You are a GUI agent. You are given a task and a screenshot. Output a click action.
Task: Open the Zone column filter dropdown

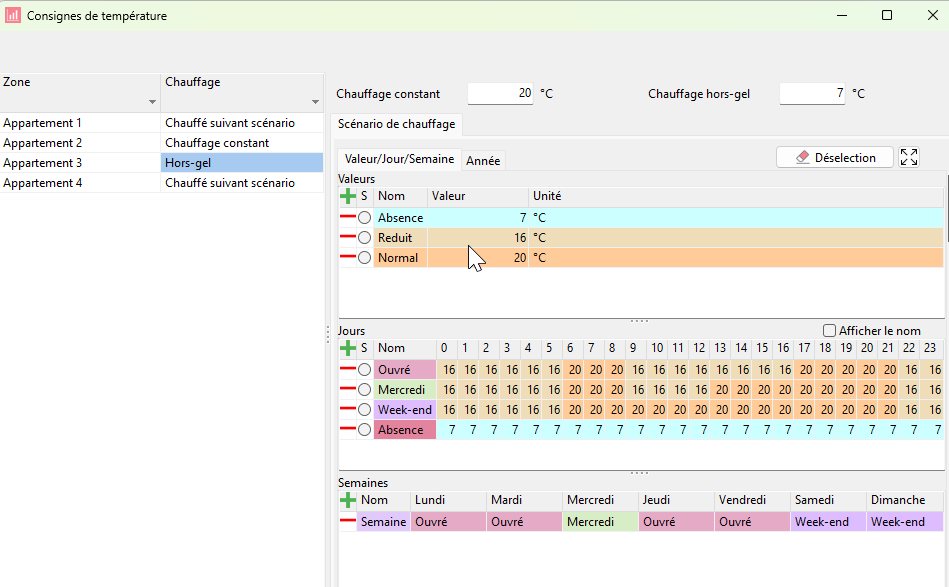(x=152, y=102)
